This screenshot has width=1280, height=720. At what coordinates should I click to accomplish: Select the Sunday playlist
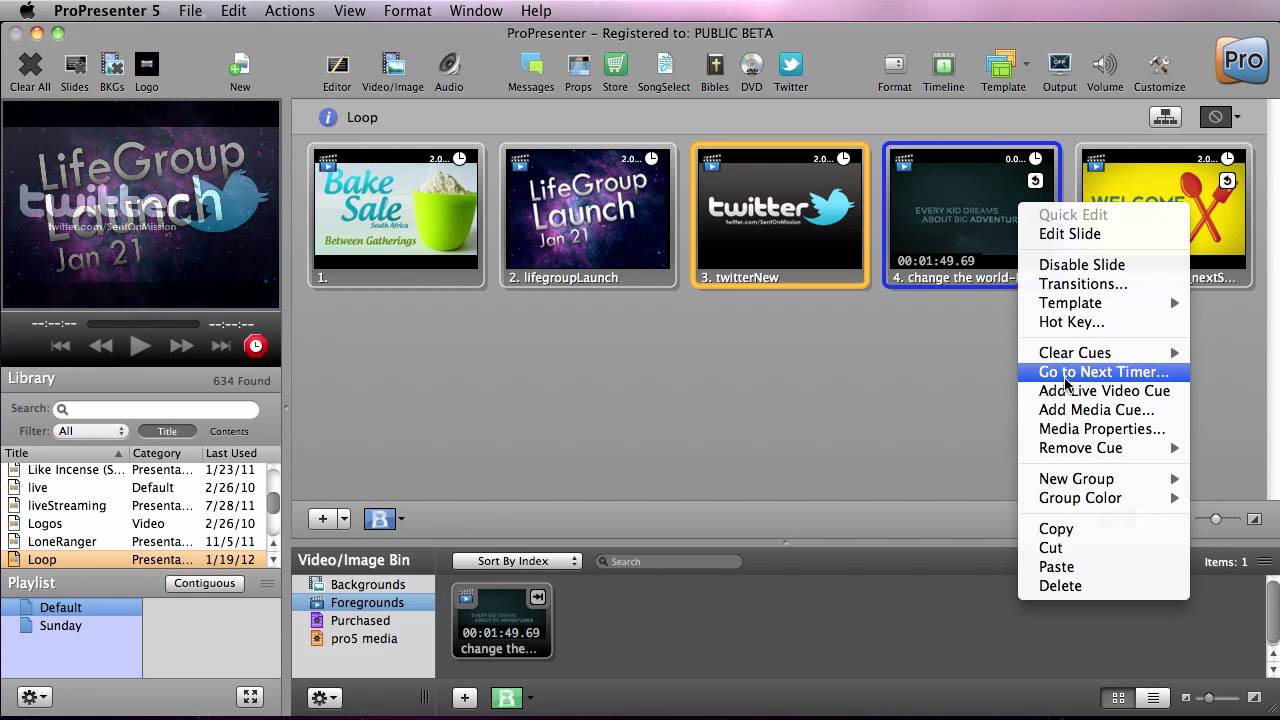(72, 626)
